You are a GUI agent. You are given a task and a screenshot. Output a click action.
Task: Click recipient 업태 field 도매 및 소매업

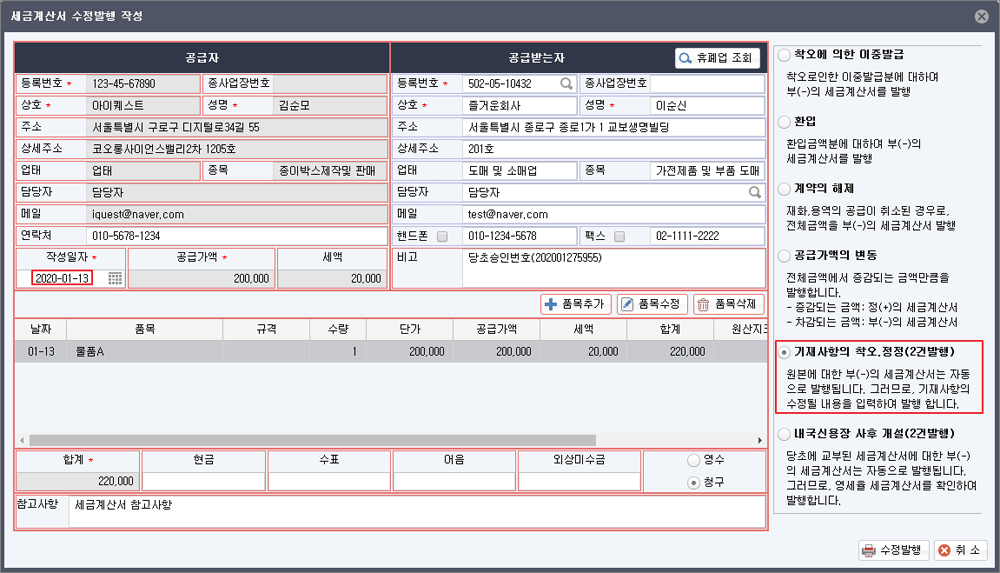519,170
